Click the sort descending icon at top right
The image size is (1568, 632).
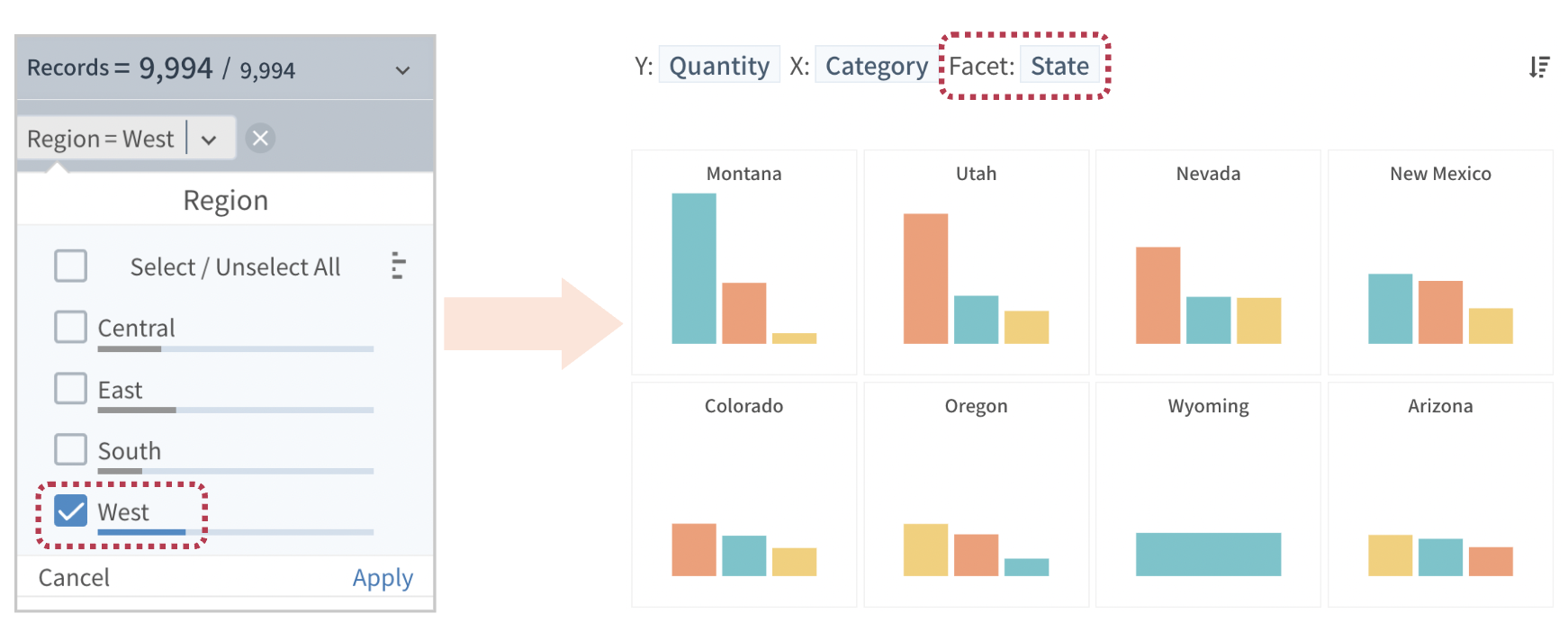[x=1539, y=67]
